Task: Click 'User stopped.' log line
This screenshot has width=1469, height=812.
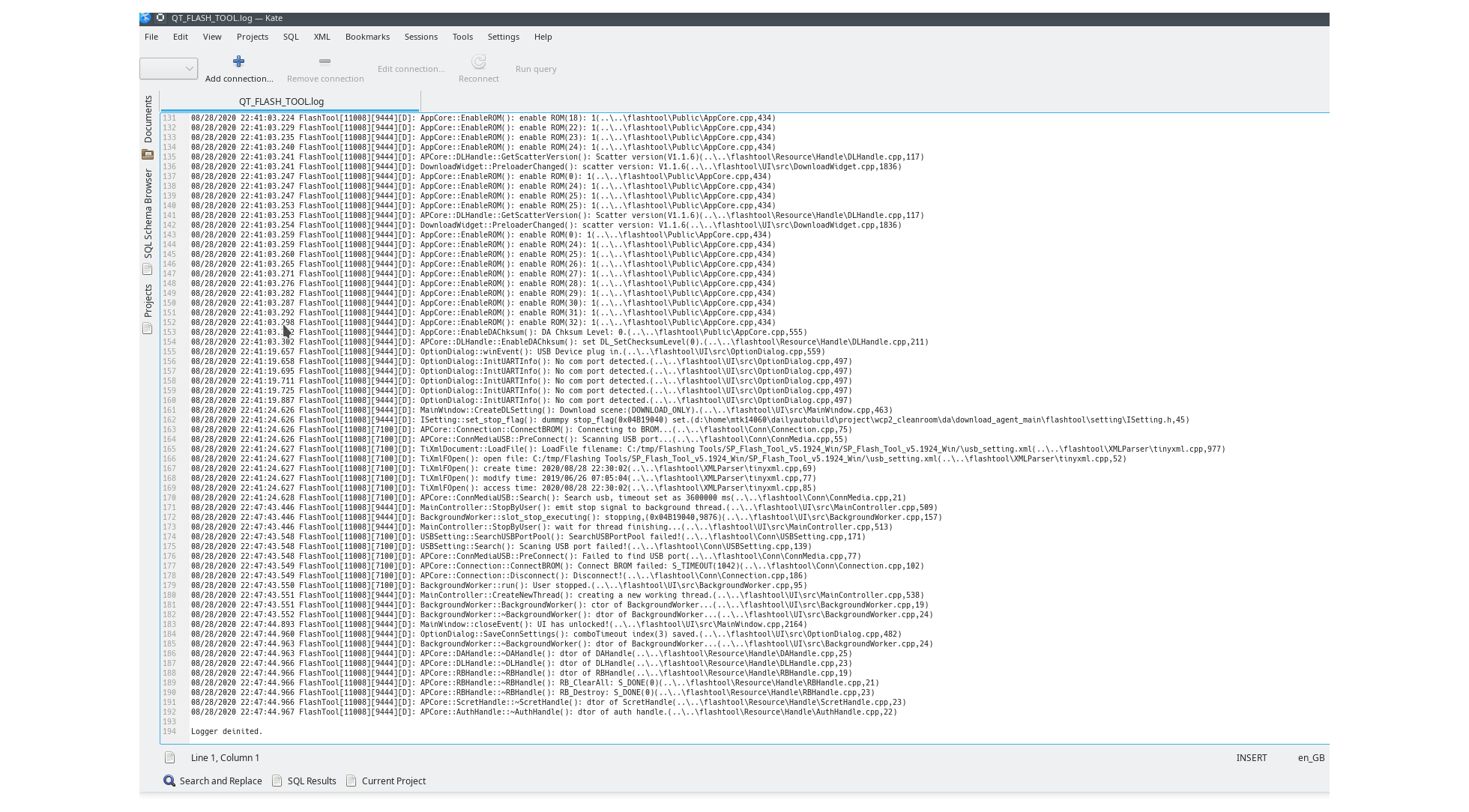Action: [x=498, y=586]
